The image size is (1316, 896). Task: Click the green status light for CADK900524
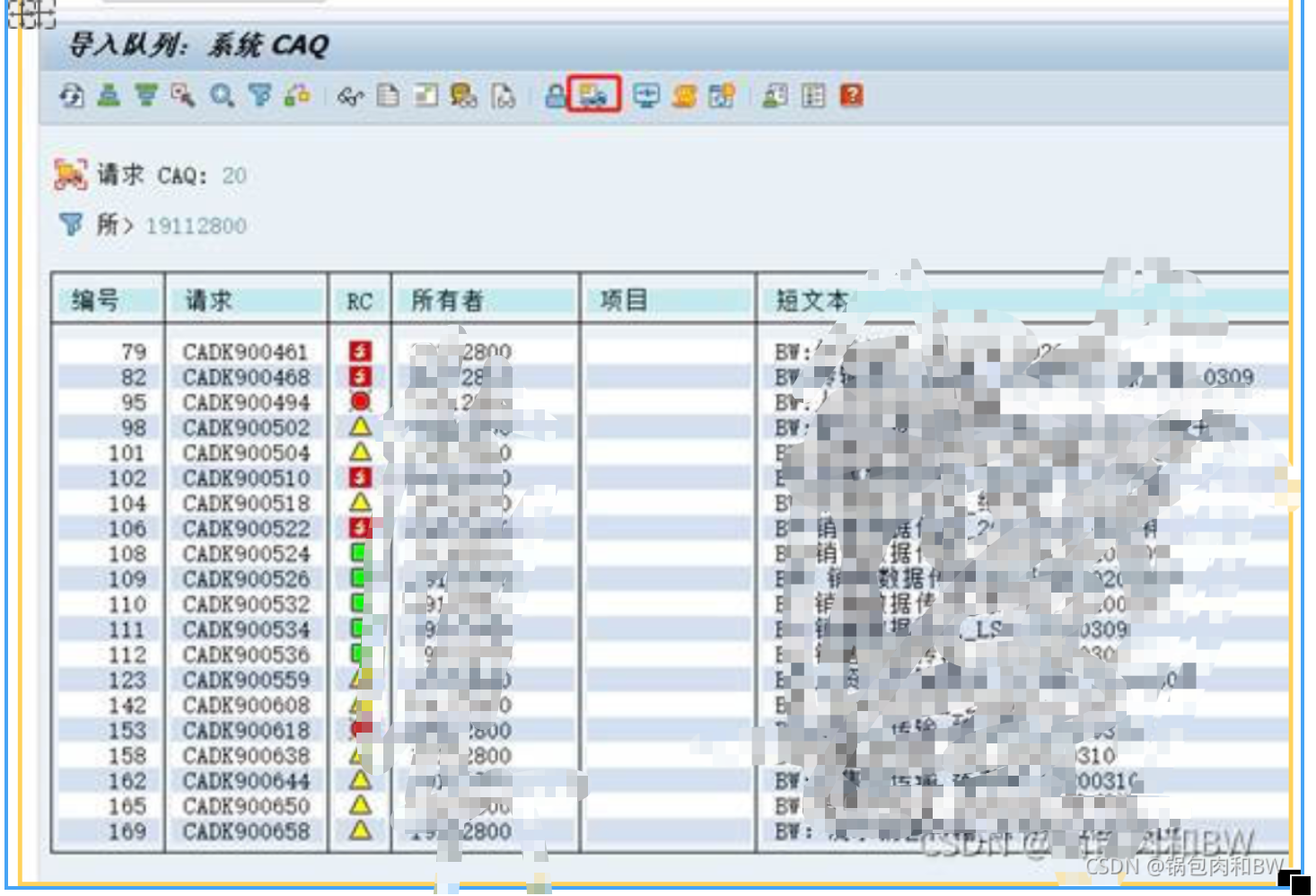coord(358,554)
